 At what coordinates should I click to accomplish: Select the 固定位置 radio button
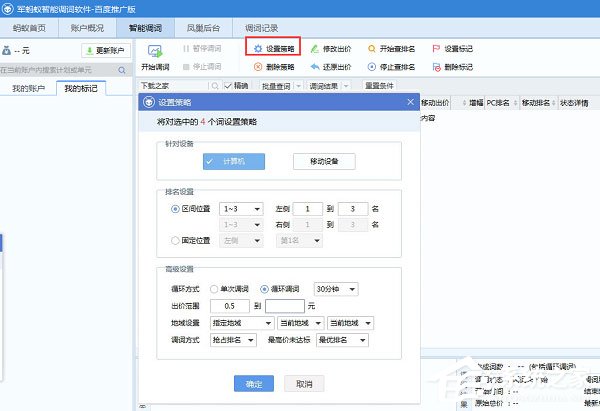point(176,241)
